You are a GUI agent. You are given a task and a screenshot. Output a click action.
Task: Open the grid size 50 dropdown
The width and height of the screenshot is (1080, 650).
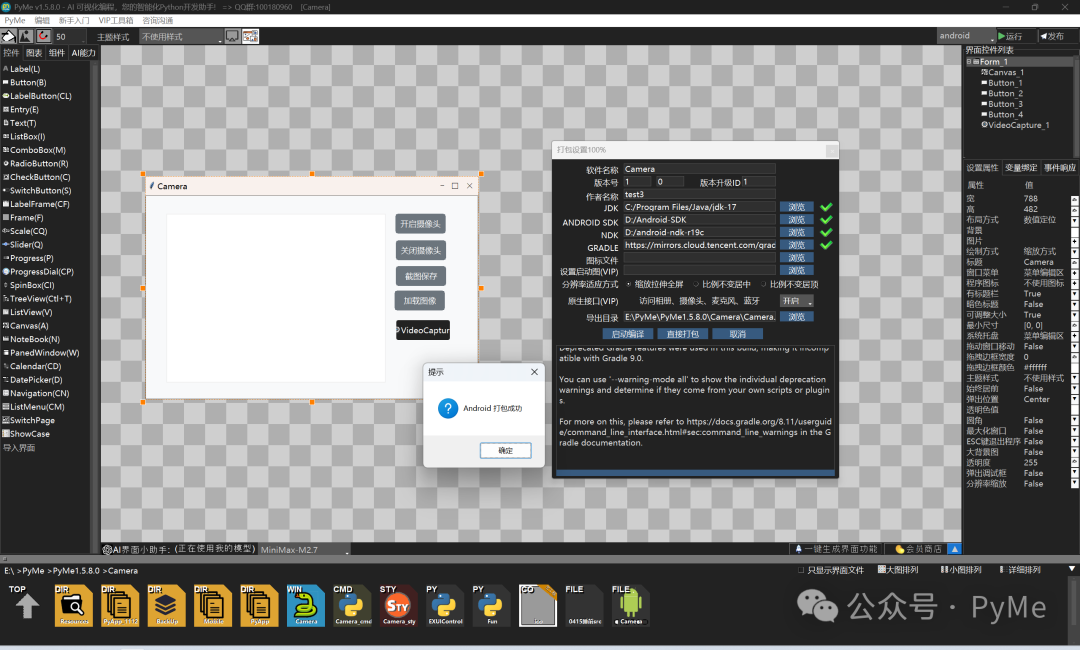70,36
